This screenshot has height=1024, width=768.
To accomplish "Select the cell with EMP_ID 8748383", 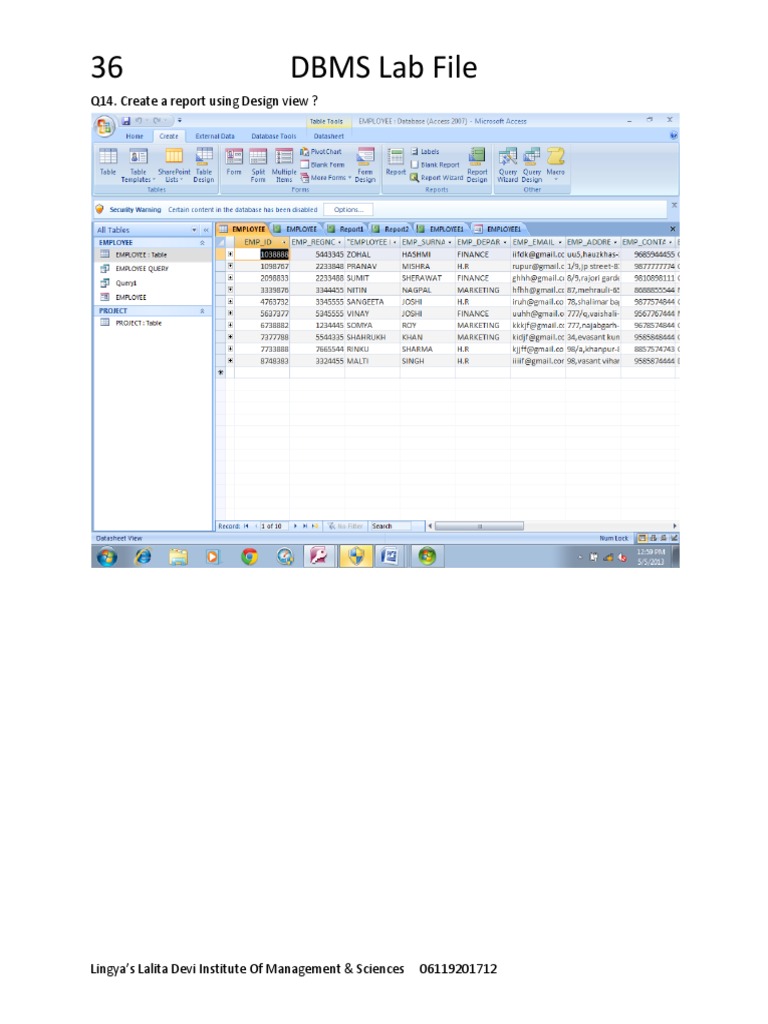I will [x=262, y=360].
